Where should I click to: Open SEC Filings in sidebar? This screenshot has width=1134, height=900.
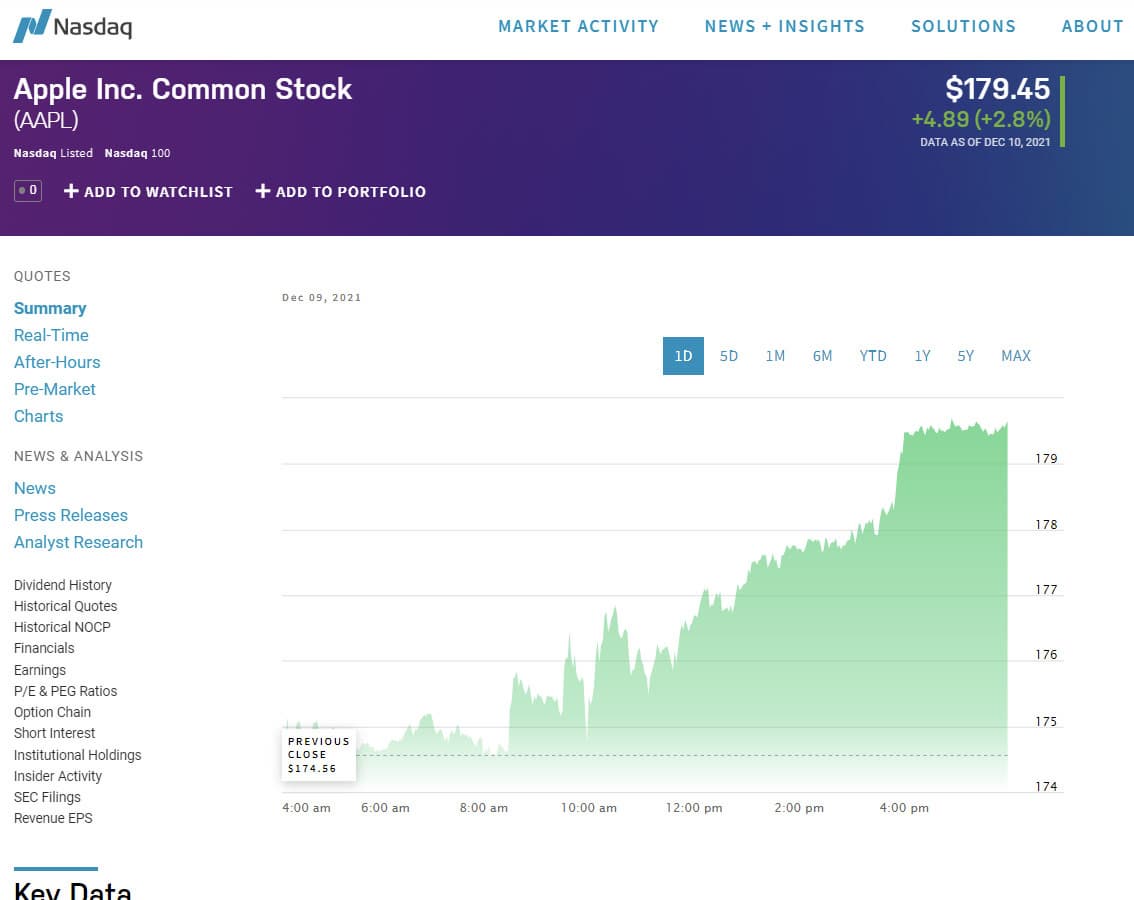47,797
